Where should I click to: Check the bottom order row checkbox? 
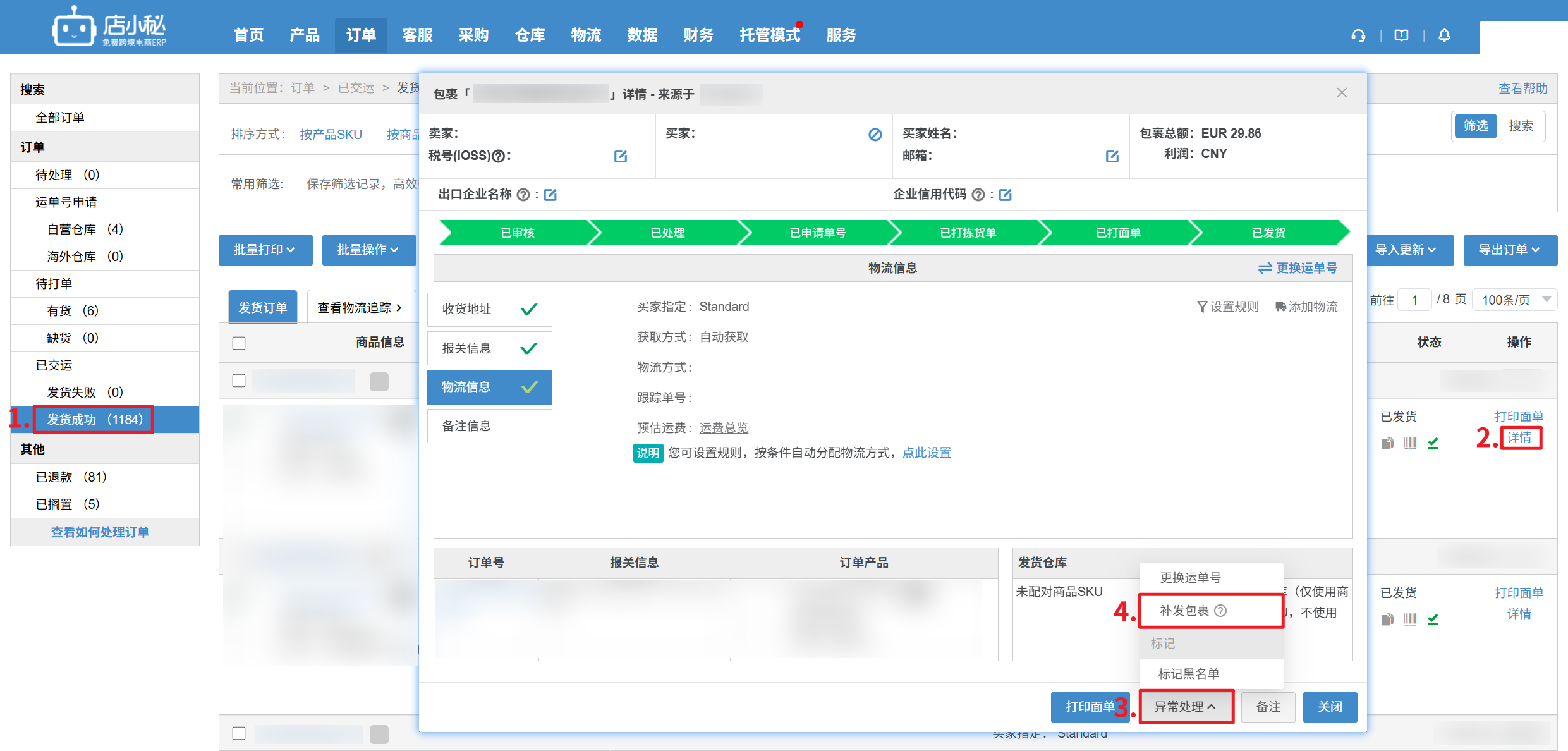click(239, 733)
